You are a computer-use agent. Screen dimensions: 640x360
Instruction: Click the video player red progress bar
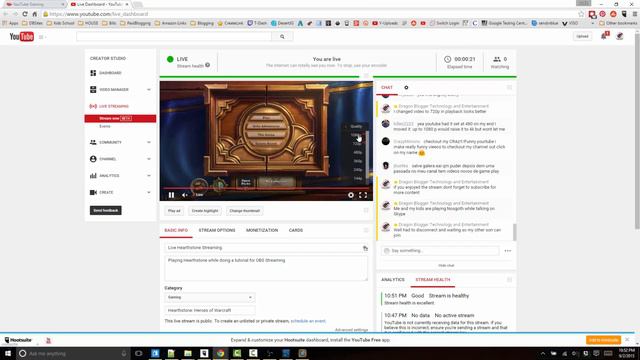(x=266, y=188)
